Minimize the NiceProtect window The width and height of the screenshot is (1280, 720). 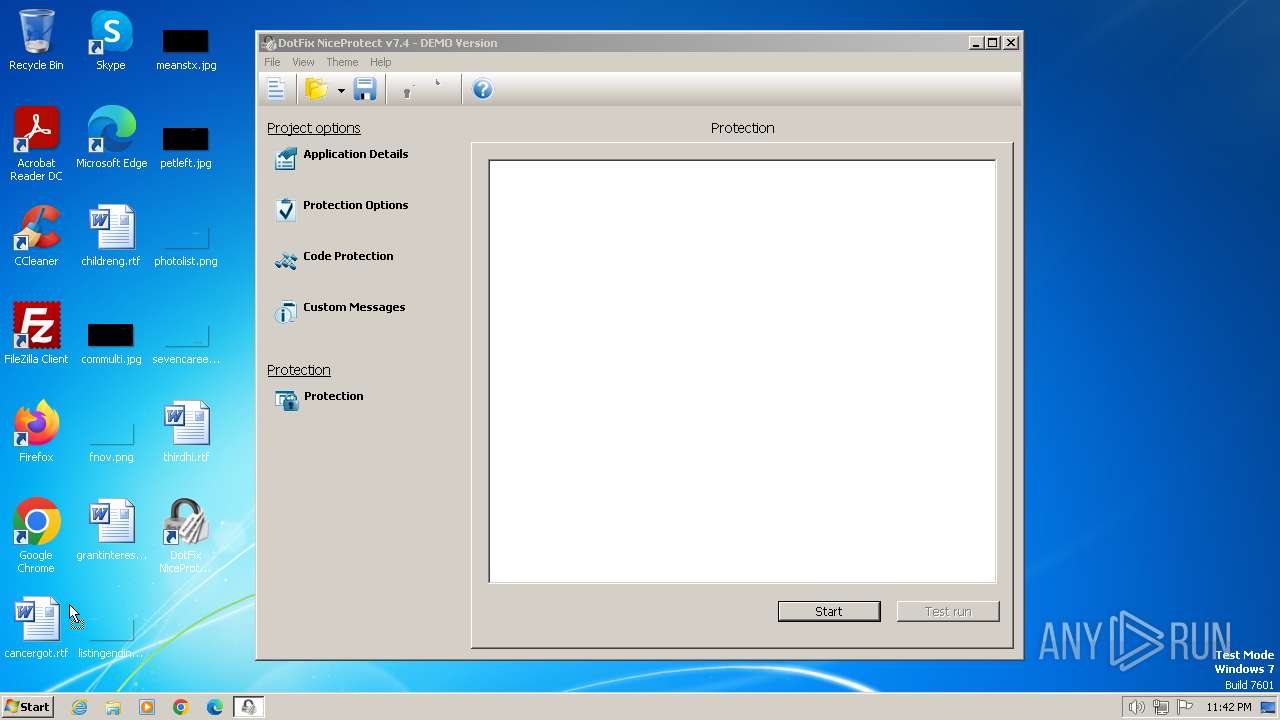[976, 42]
